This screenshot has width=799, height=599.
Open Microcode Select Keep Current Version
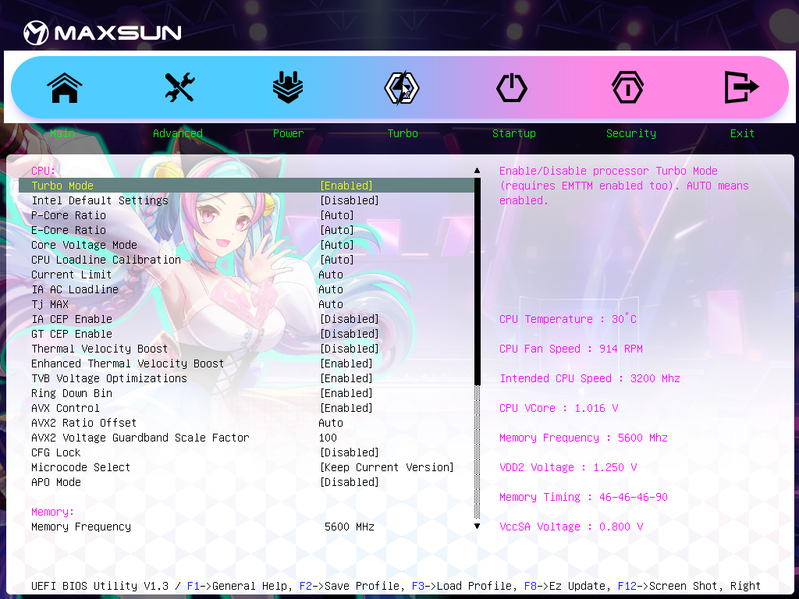(387, 467)
